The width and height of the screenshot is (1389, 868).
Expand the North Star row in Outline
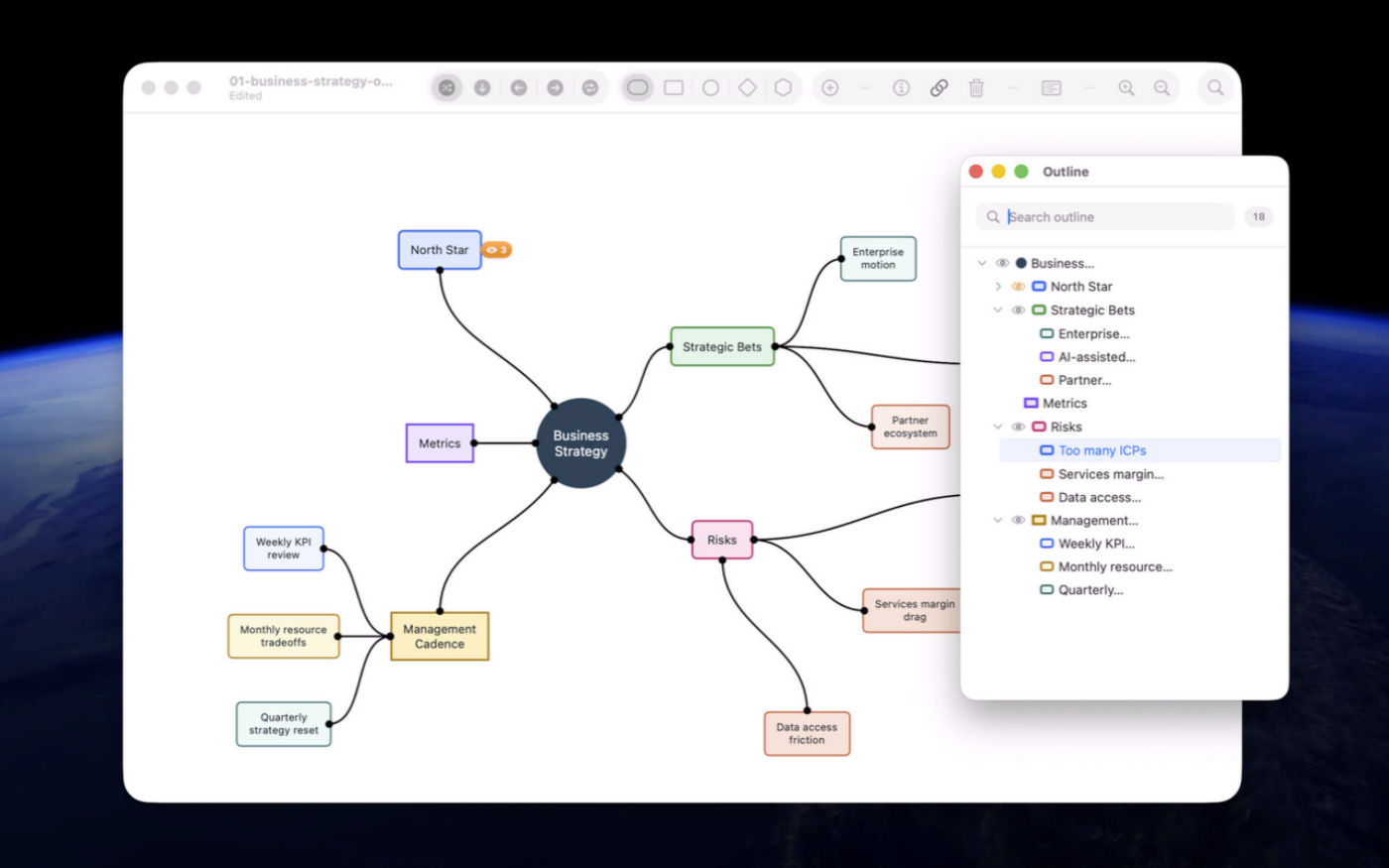point(998,287)
